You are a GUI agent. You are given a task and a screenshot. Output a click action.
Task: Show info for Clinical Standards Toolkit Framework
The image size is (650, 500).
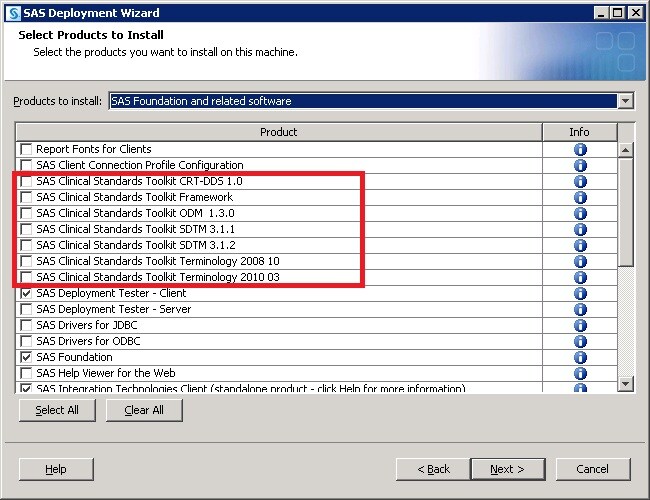pos(580,197)
